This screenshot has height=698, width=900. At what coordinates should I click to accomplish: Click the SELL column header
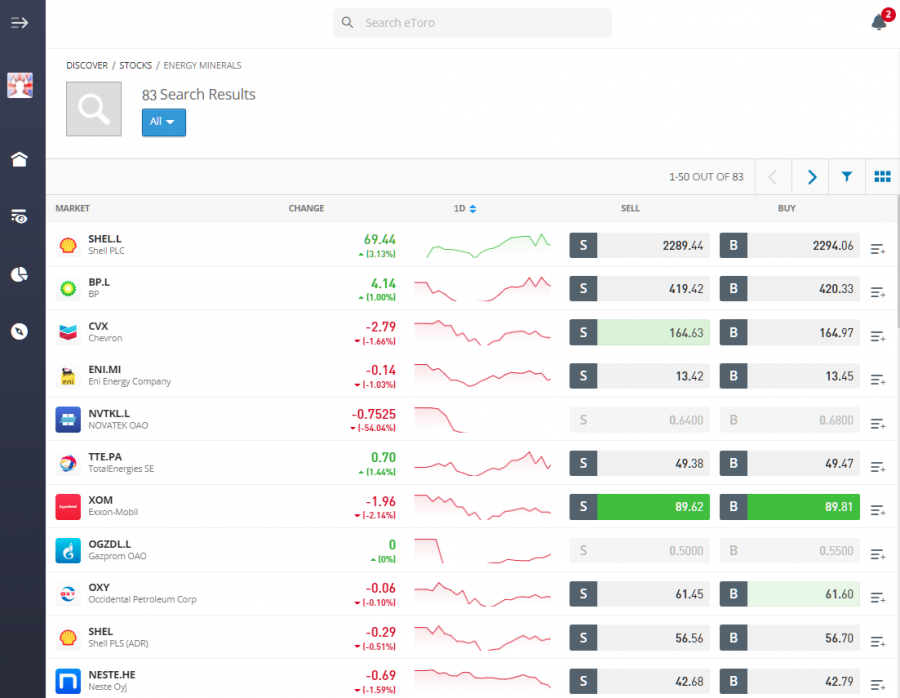(630, 208)
